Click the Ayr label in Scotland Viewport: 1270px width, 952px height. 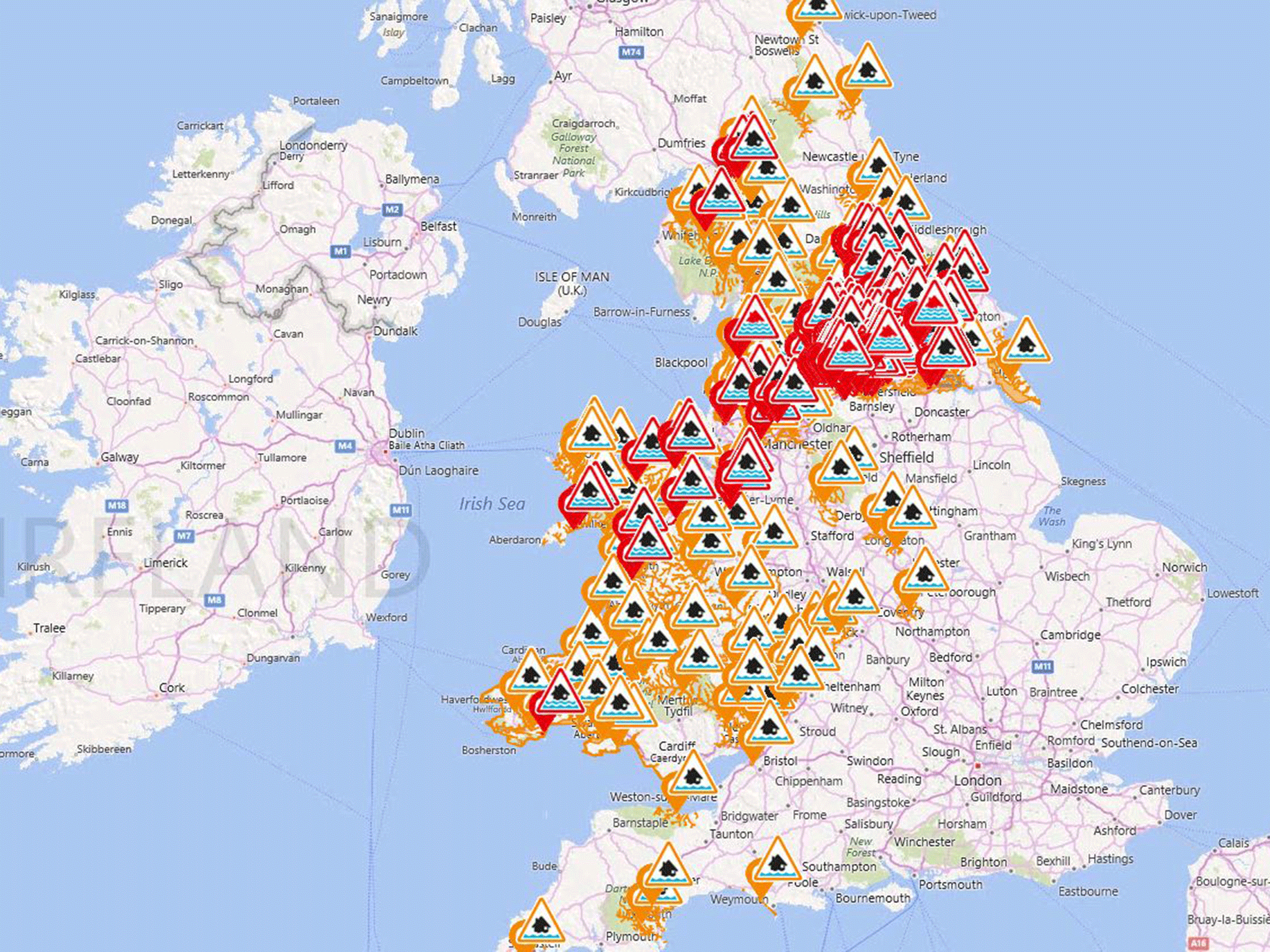[563, 76]
